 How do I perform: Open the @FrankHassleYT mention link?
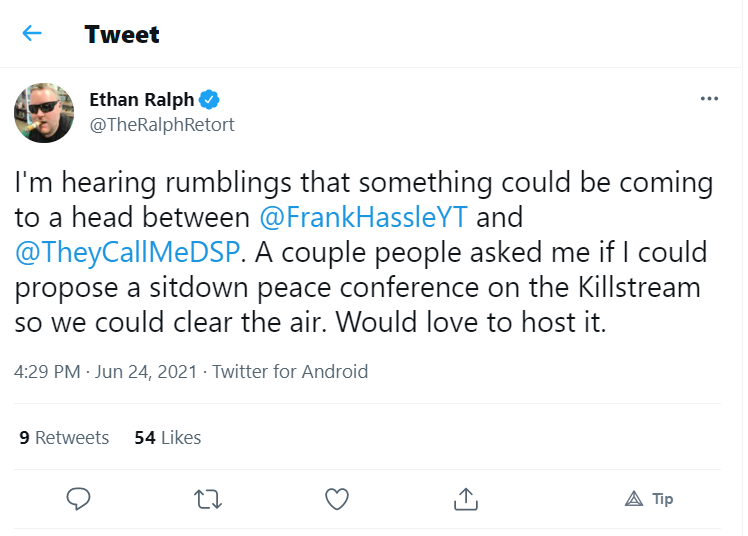pyautogui.click(x=364, y=217)
